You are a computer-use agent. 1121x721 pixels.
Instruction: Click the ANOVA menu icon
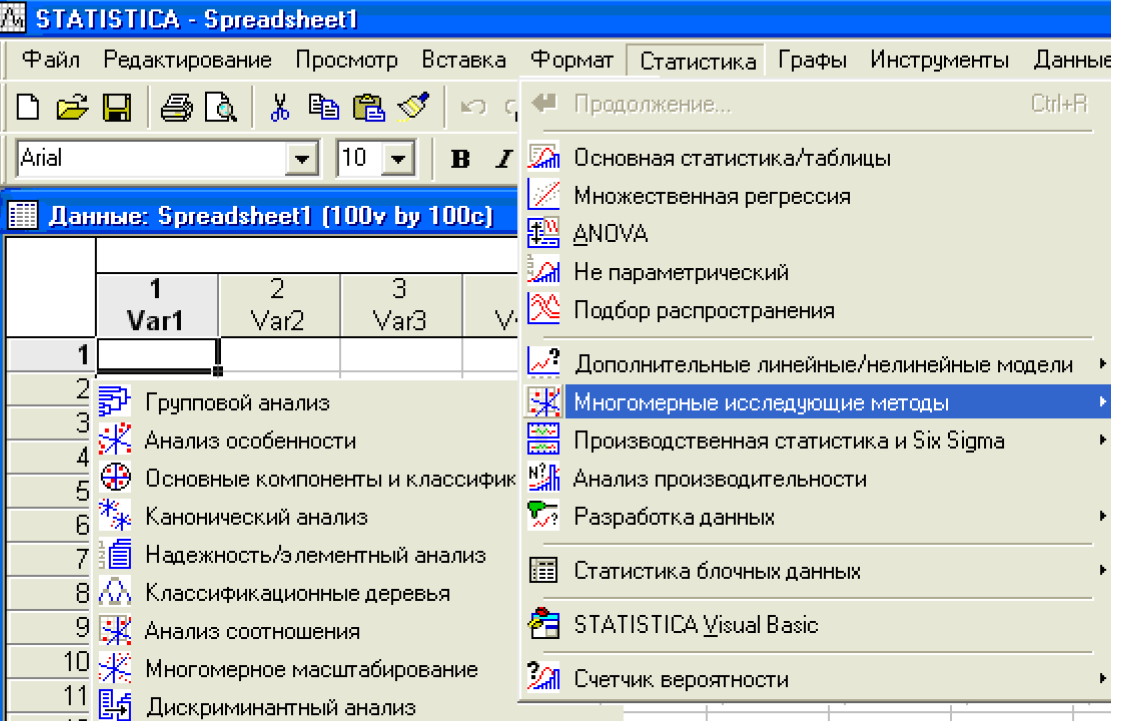click(x=543, y=232)
